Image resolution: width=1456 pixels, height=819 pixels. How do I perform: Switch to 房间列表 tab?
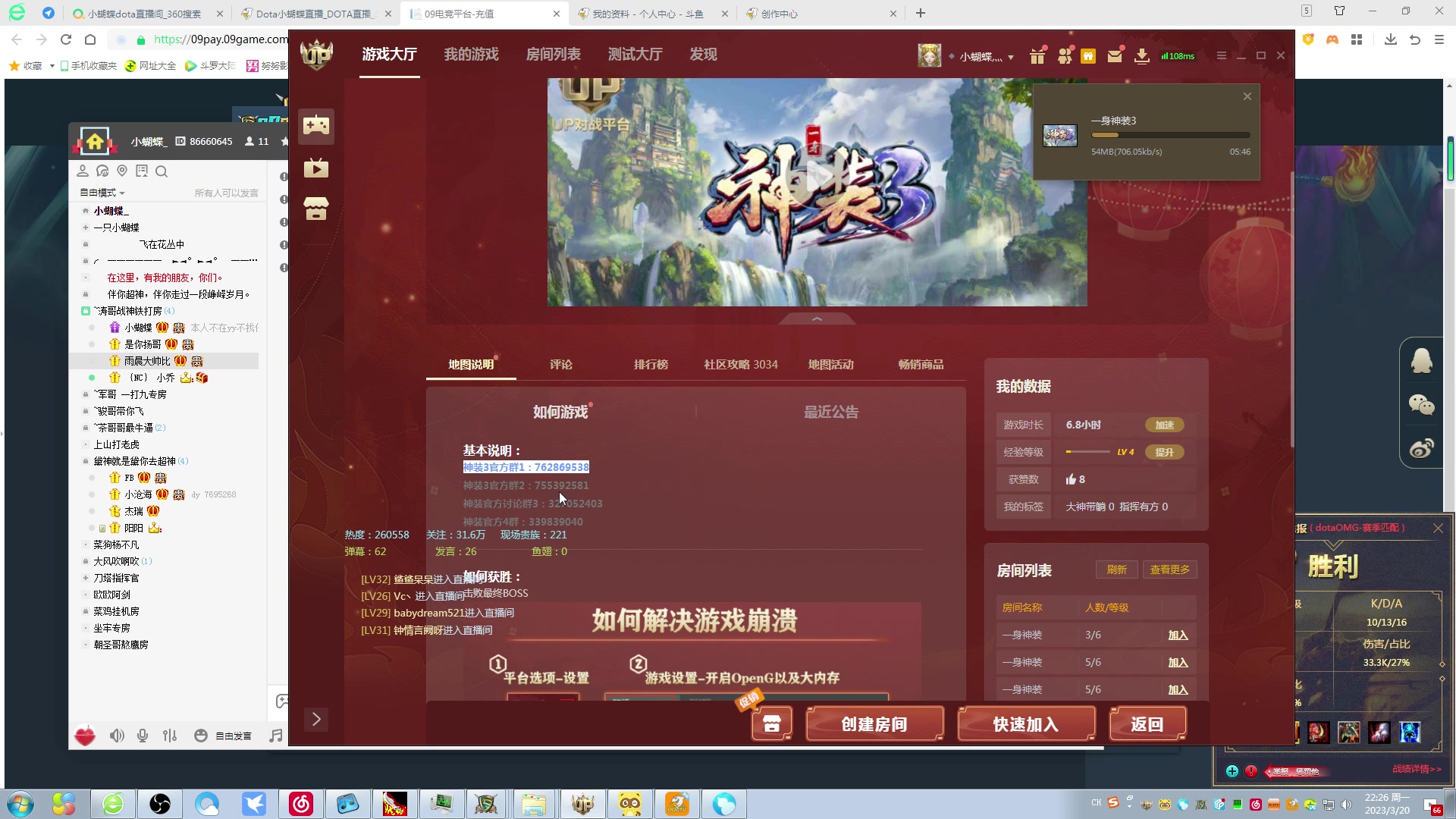tap(553, 55)
